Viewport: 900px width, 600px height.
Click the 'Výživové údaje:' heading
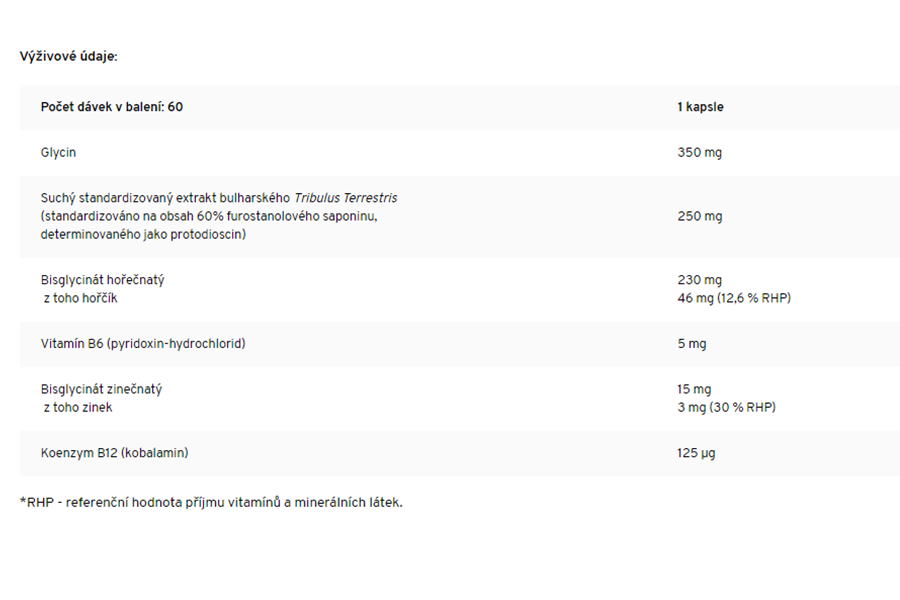pyautogui.click(x=68, y=56)
